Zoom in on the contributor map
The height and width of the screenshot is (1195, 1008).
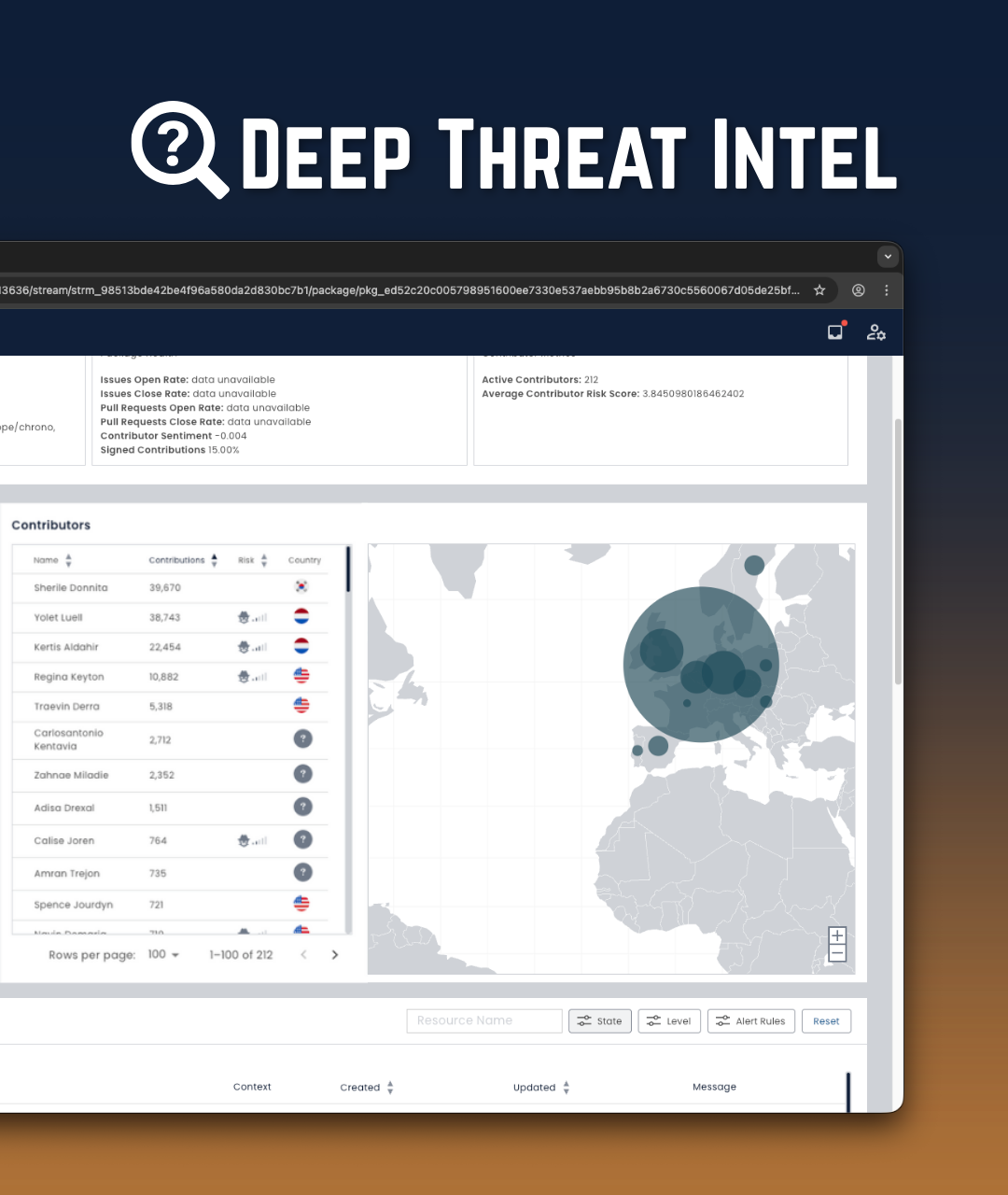[837, 935]
